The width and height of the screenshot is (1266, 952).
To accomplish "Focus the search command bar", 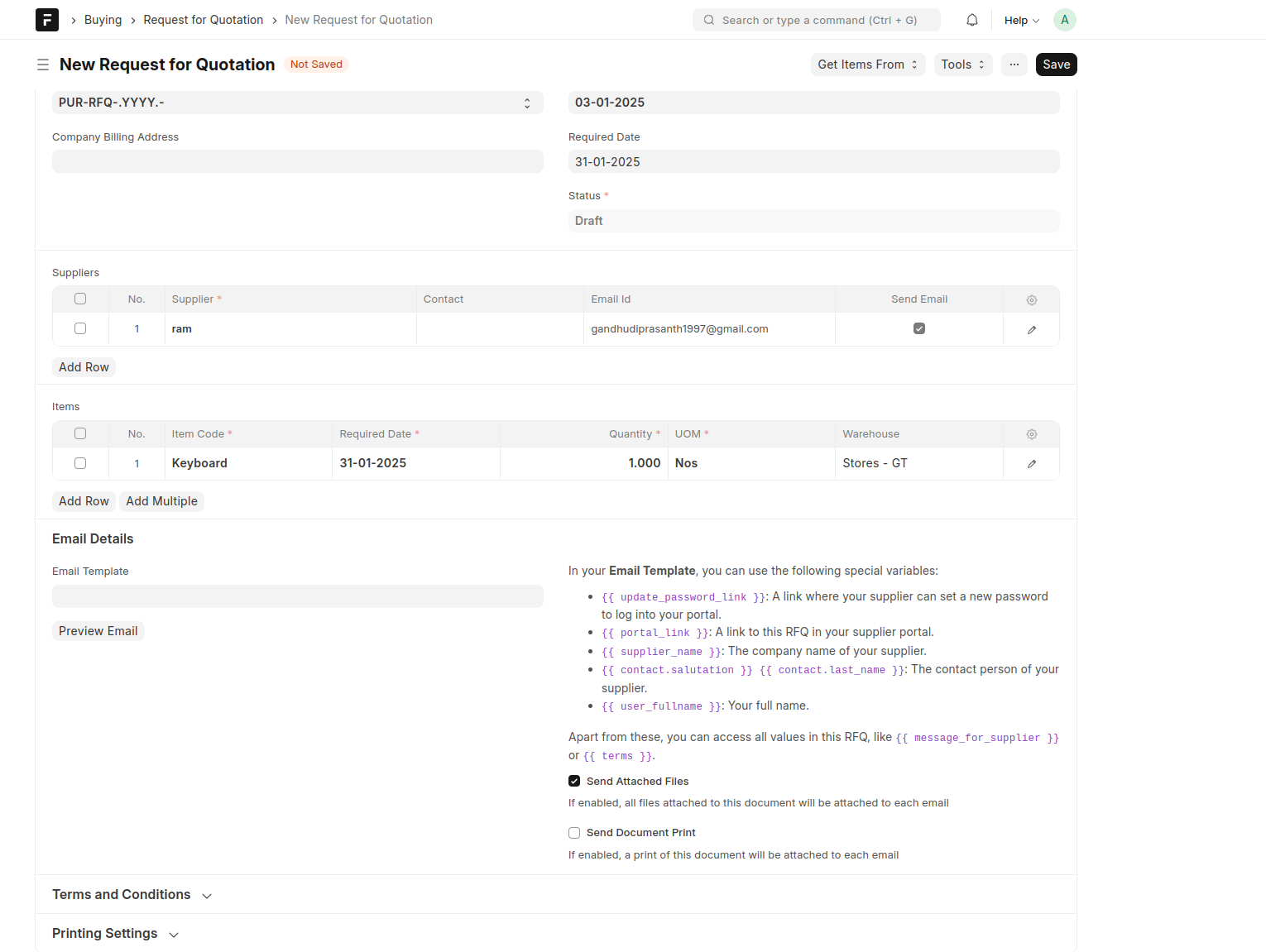I will 817,20.
